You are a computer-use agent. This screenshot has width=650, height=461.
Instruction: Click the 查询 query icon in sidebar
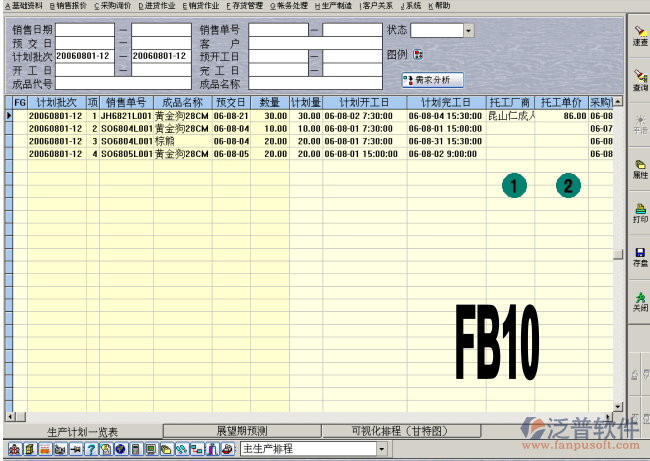pos(640,75)
